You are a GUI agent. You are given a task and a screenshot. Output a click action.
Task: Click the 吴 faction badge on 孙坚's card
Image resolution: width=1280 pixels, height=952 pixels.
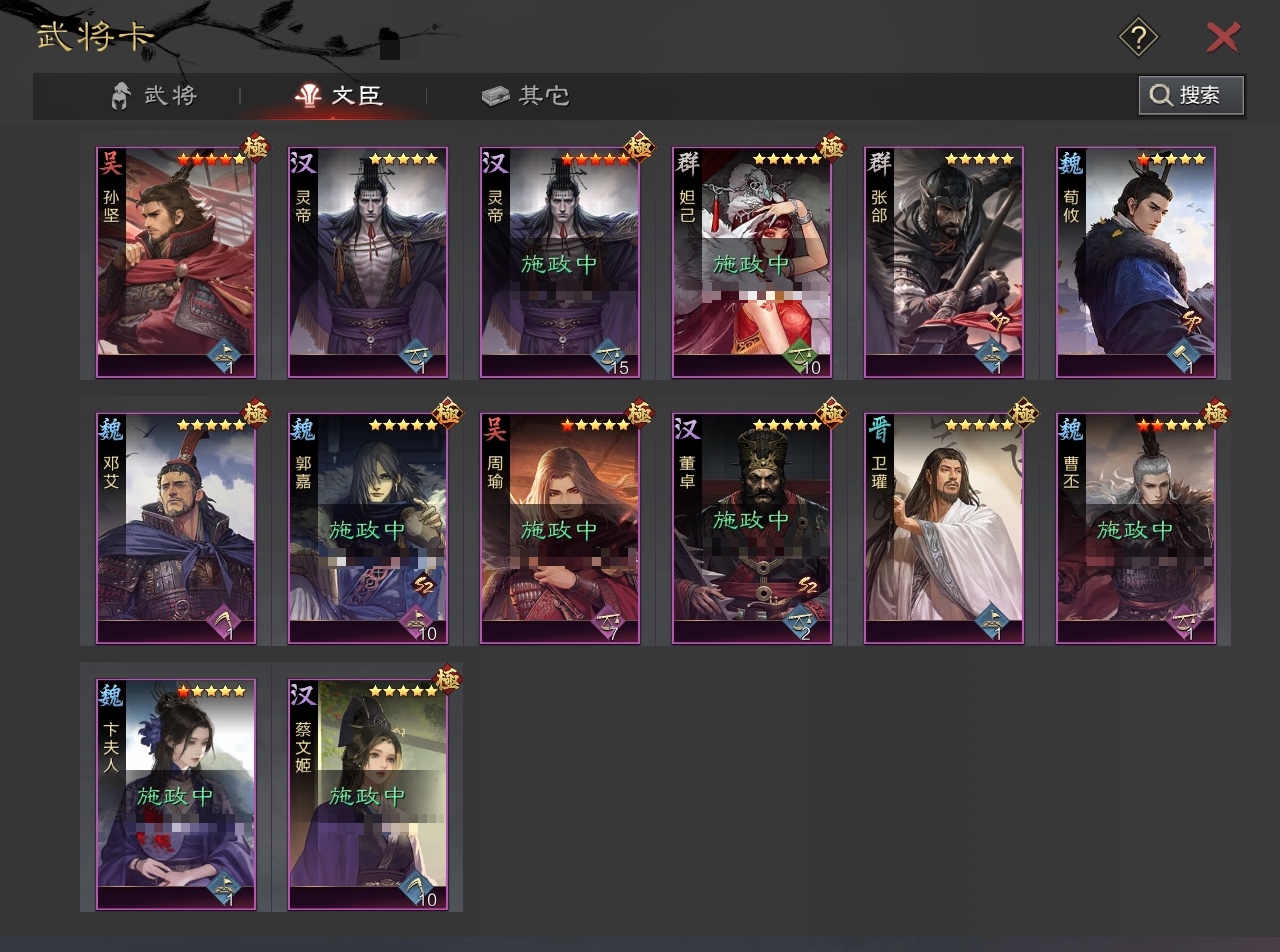111,163
